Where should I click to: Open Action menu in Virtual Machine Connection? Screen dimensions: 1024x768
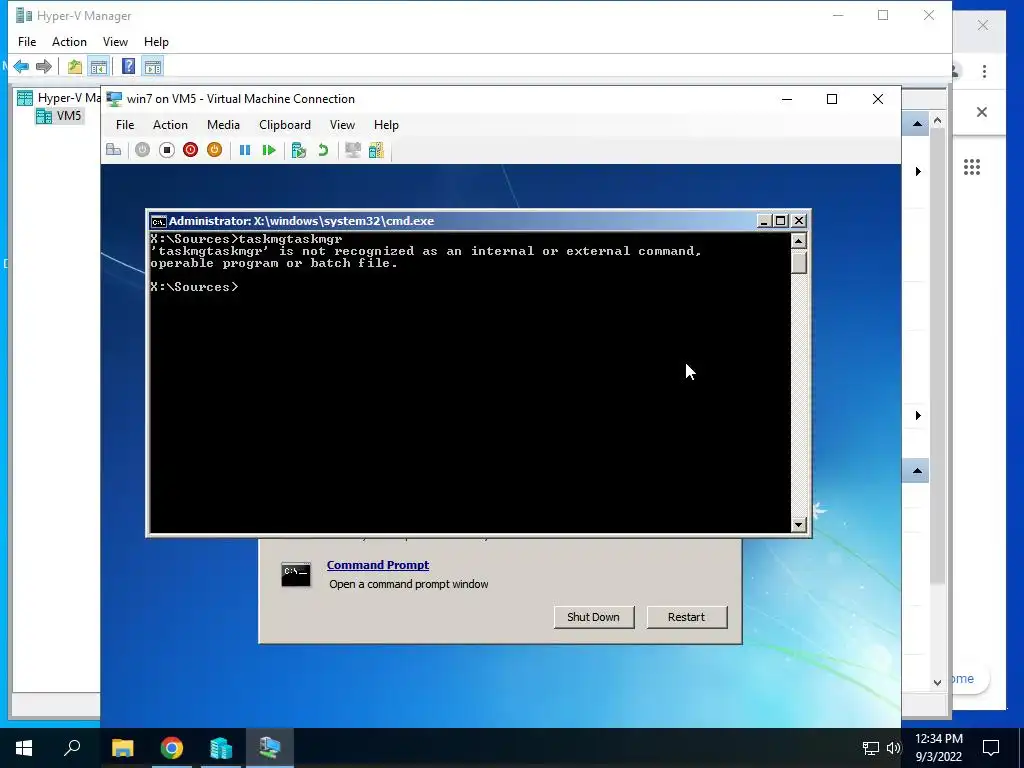click(170, 125)
